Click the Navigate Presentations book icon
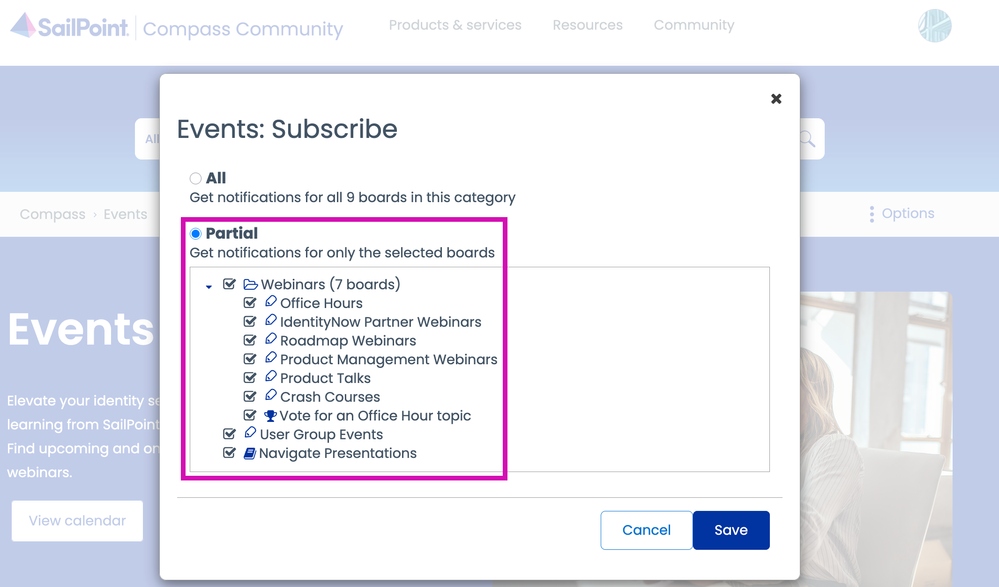The height and width of the screenshot is (587, 999). pos(250,453)
